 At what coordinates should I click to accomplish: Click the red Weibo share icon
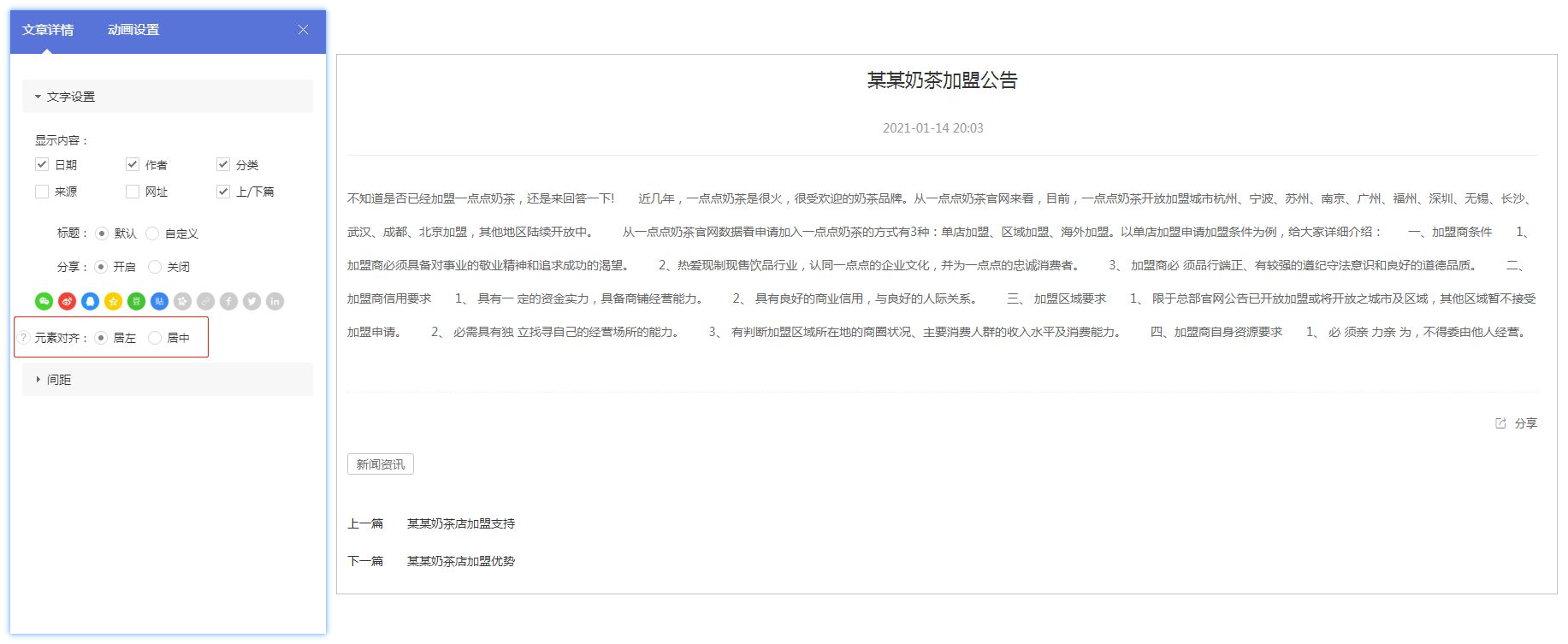[x=67, y=301]
